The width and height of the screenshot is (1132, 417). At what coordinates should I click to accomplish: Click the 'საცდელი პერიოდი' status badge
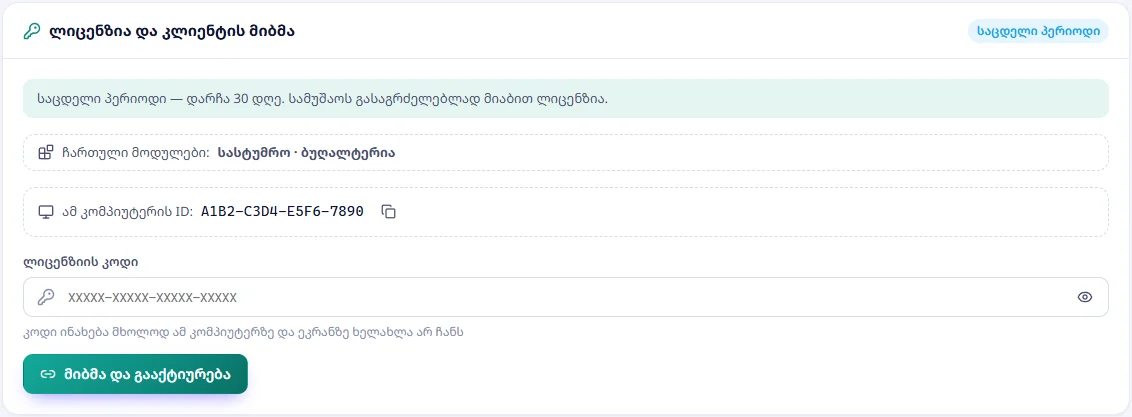(x=1037, y=31)
